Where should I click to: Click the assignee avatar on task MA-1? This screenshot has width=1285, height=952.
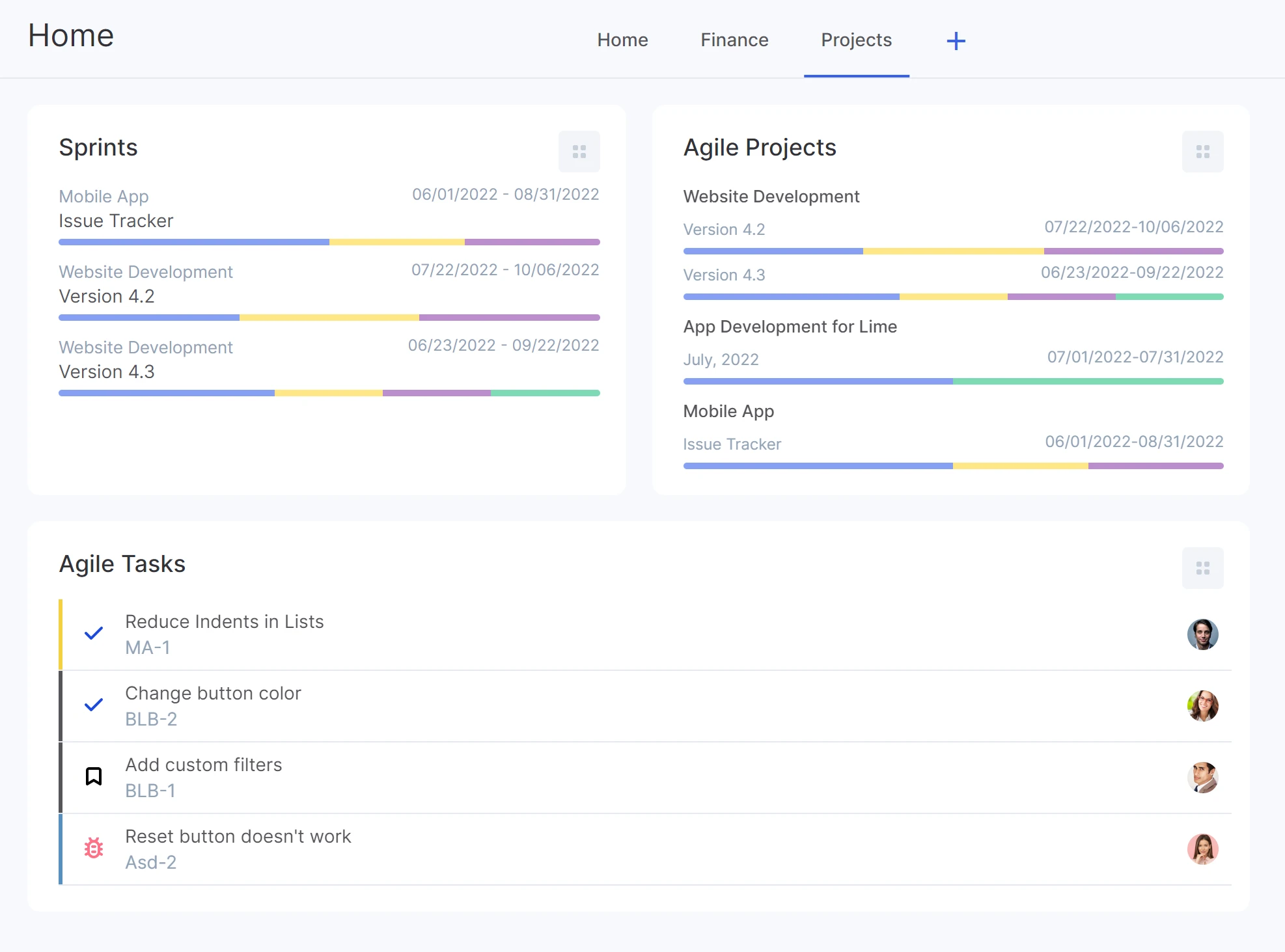click(1203, 634)
